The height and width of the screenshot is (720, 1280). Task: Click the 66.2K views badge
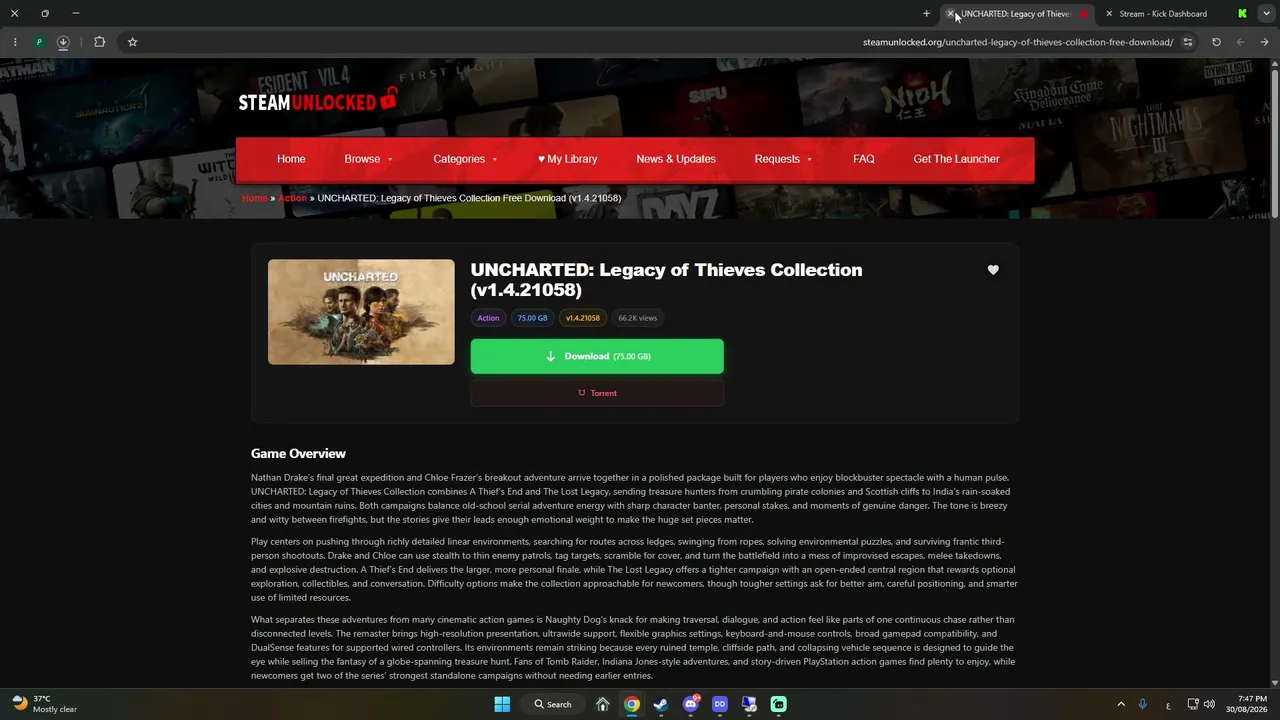click(x=637, y=318)
